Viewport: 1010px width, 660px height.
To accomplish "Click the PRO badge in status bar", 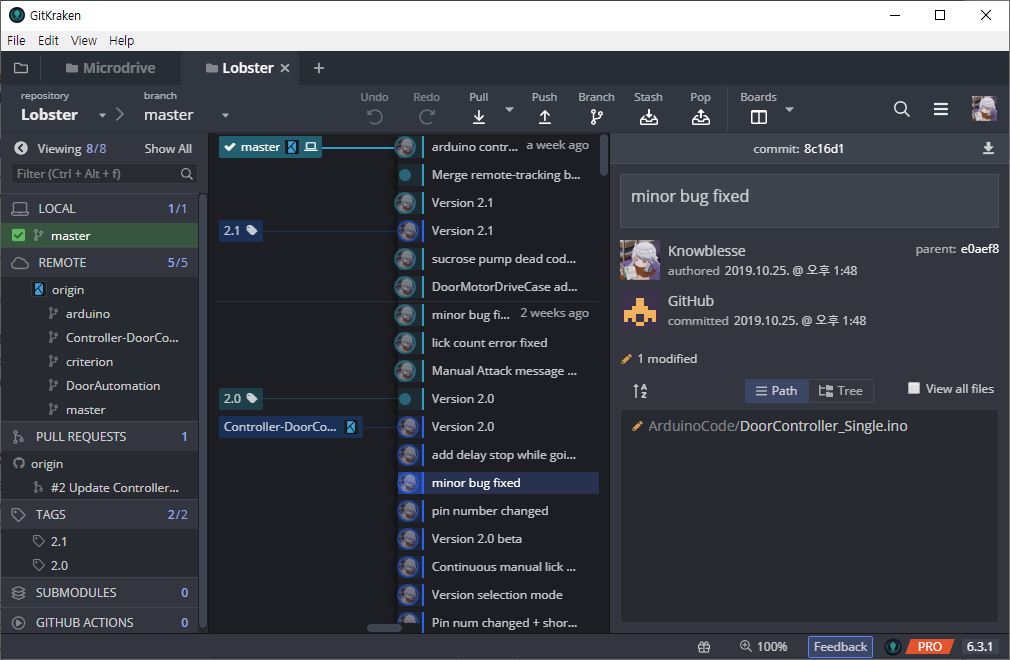I will (x=929, y=646).
